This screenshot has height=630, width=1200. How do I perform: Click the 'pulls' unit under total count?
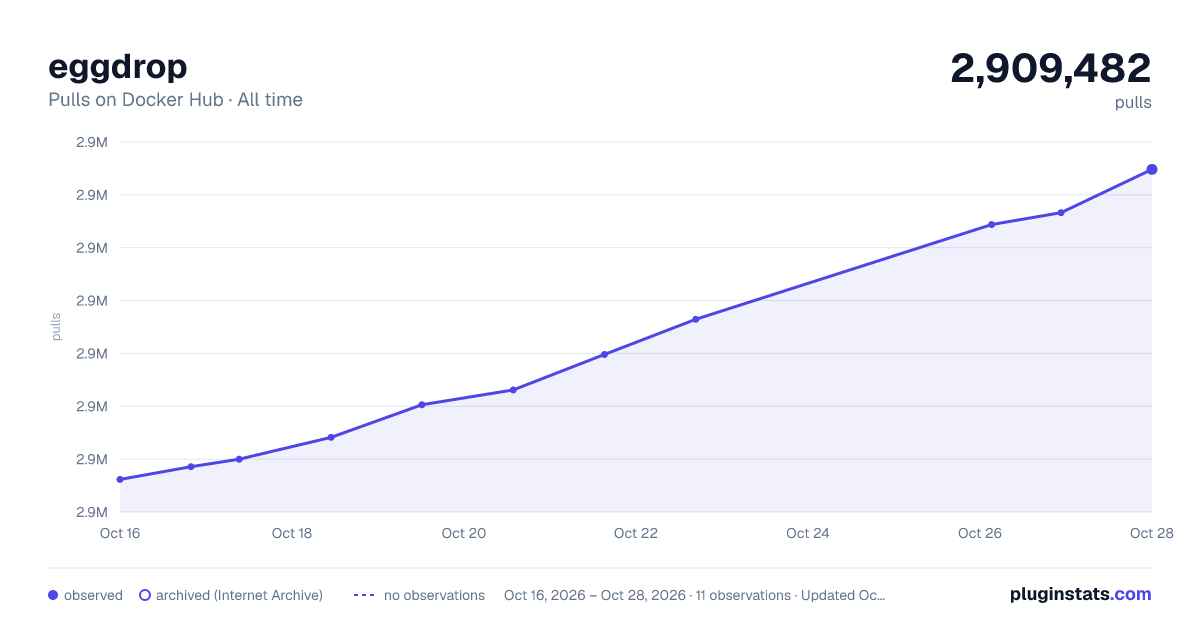point(1133,102)
